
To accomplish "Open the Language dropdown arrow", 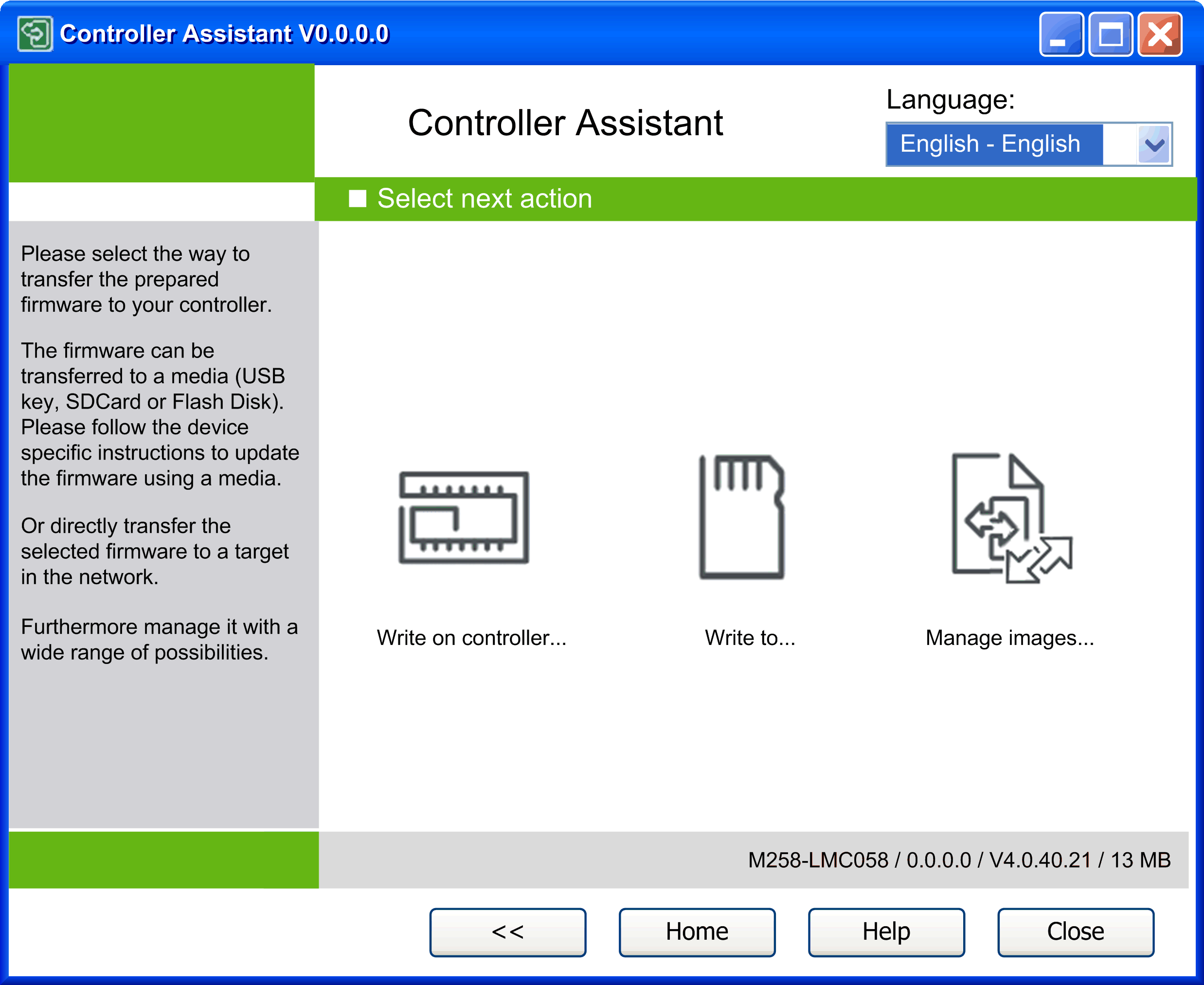I will point(1153,144).
